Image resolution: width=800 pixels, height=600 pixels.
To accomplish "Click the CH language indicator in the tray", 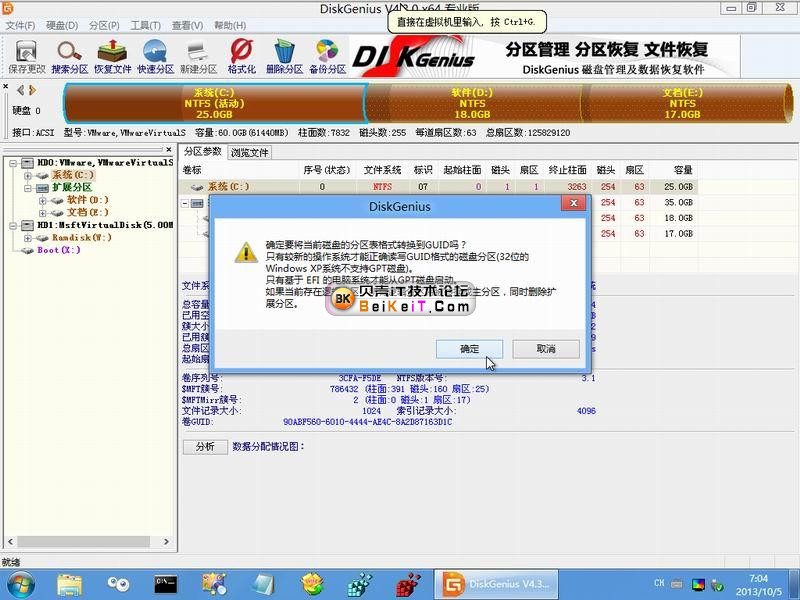I will pos(659,583).
